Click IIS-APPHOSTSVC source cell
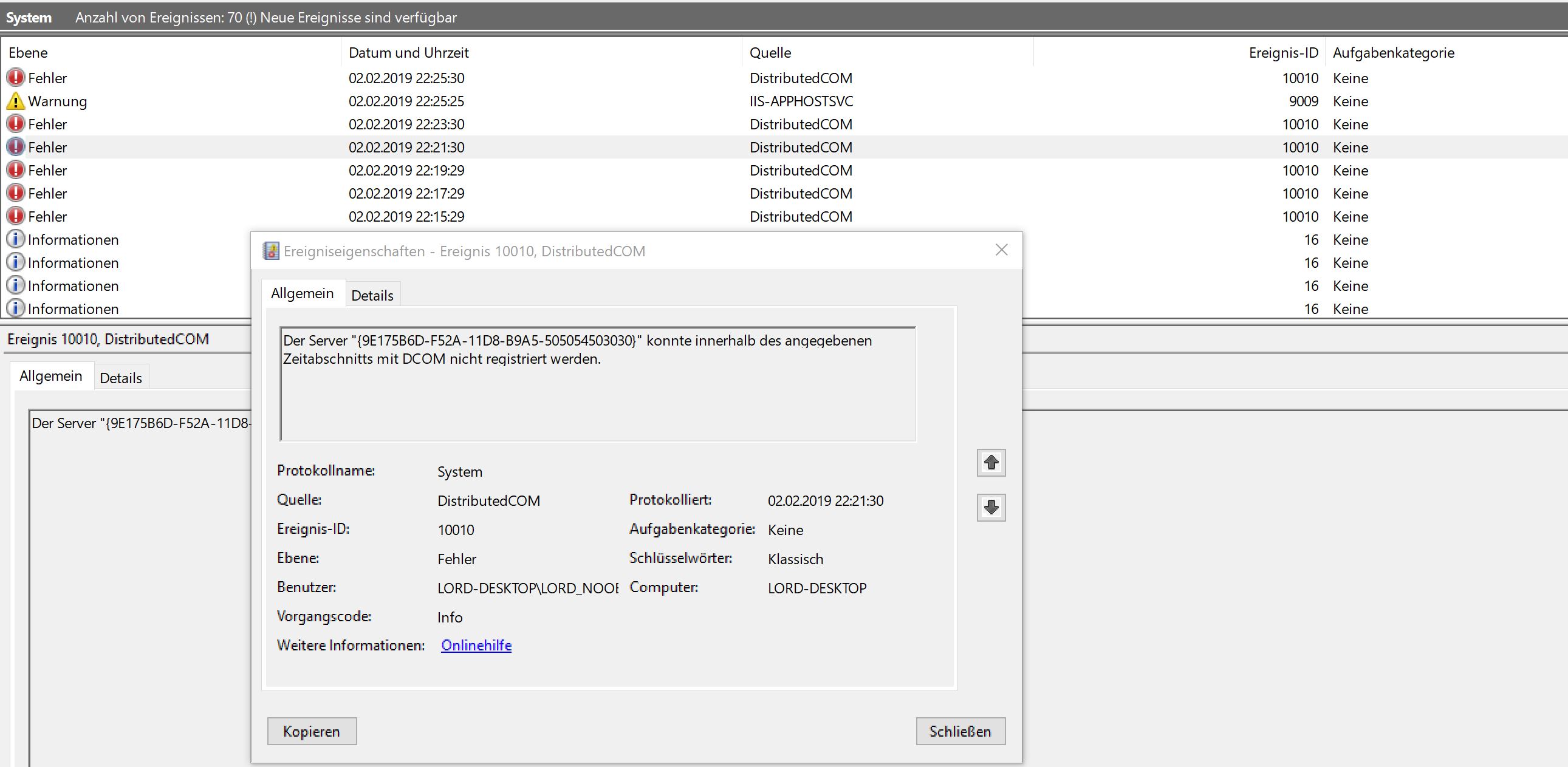1568x767 pixels. click(801, 101)
